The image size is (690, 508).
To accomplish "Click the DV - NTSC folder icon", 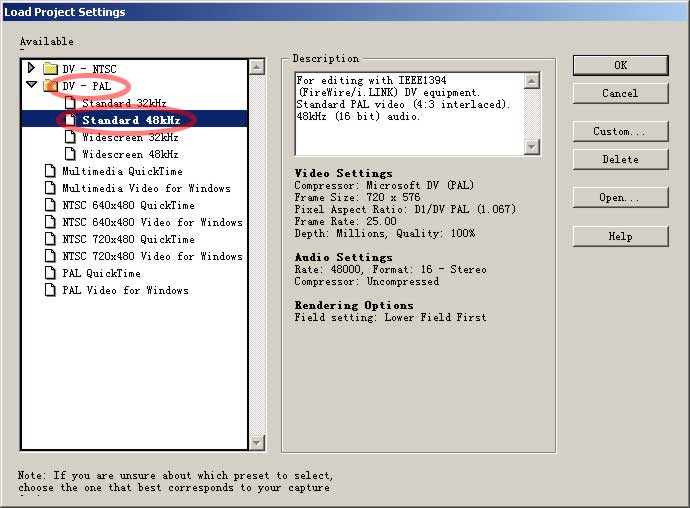I will pyautogui.click(x=51, y=68).
